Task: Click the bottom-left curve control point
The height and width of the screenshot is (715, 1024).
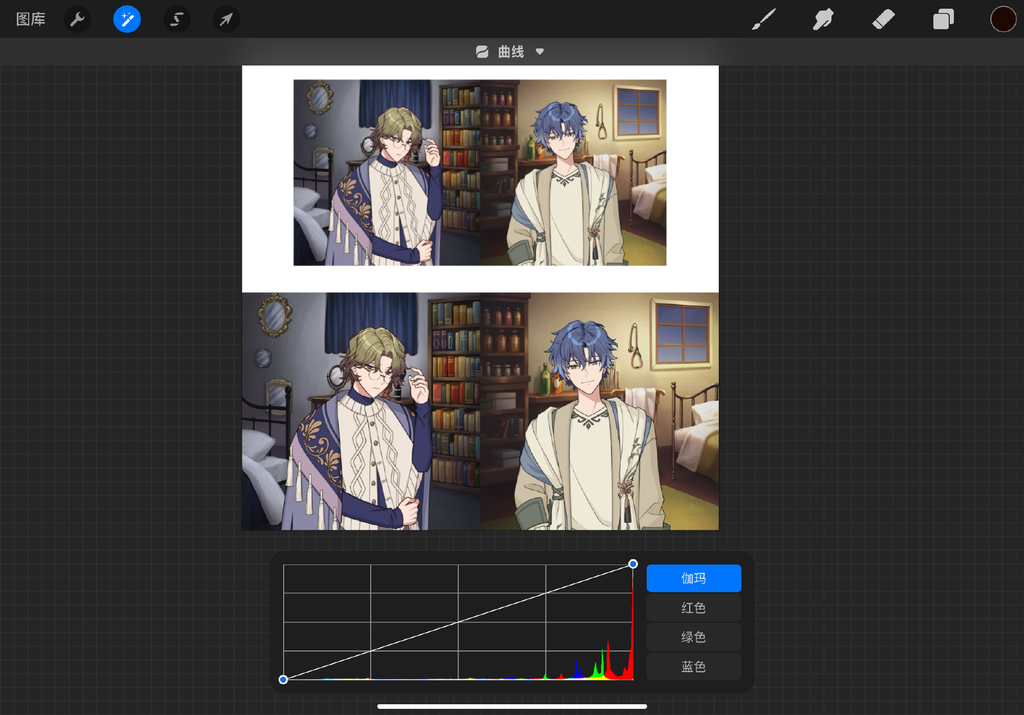Action: tap(283, 679)
